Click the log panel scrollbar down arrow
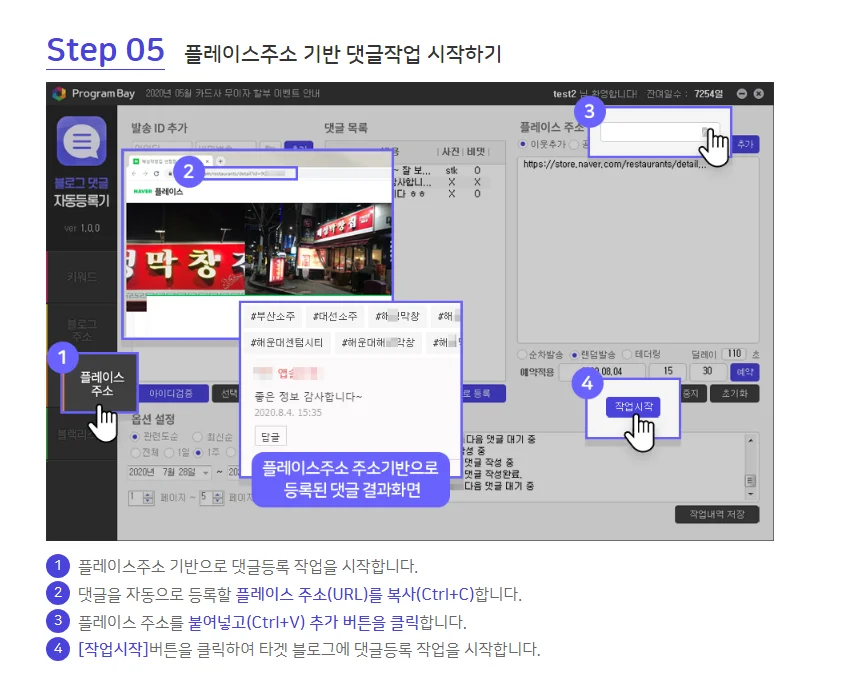 click(x=751, y=494)
